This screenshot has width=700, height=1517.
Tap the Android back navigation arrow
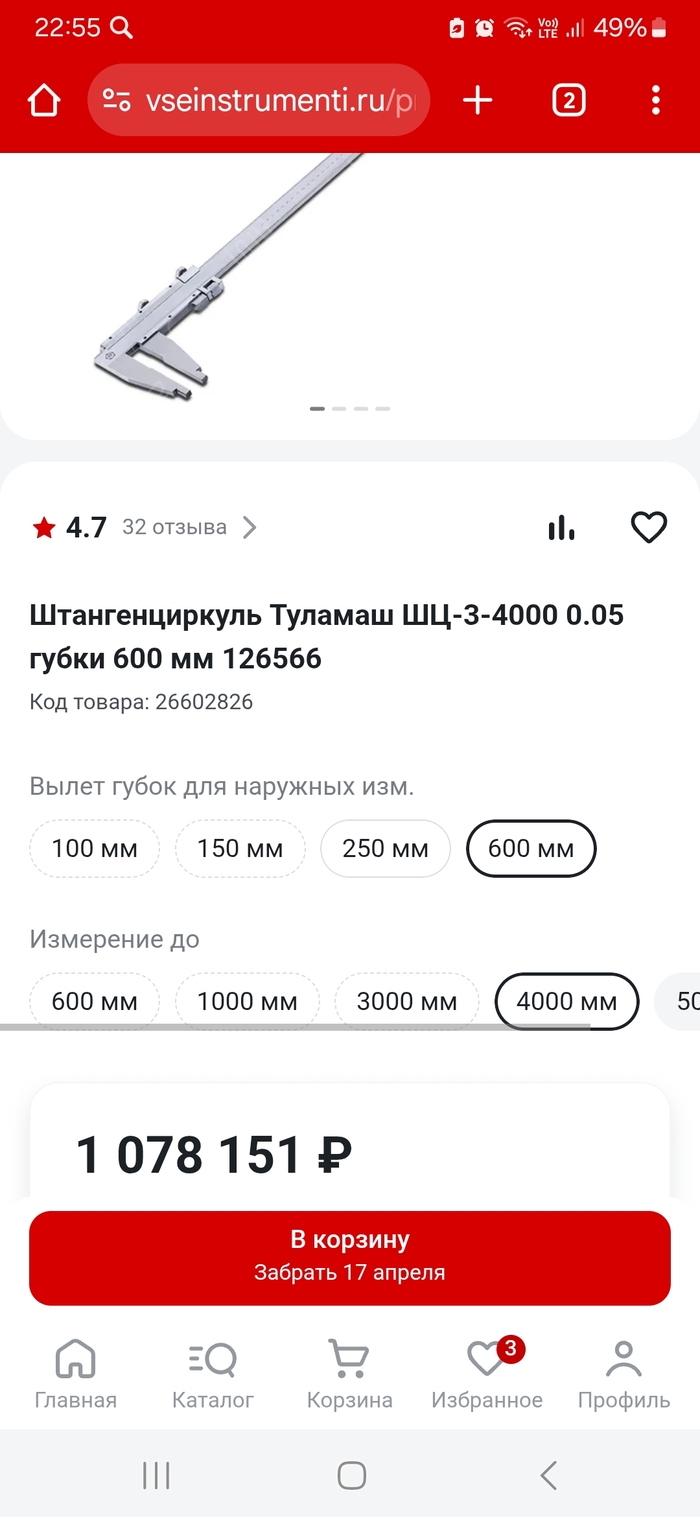548,1475
